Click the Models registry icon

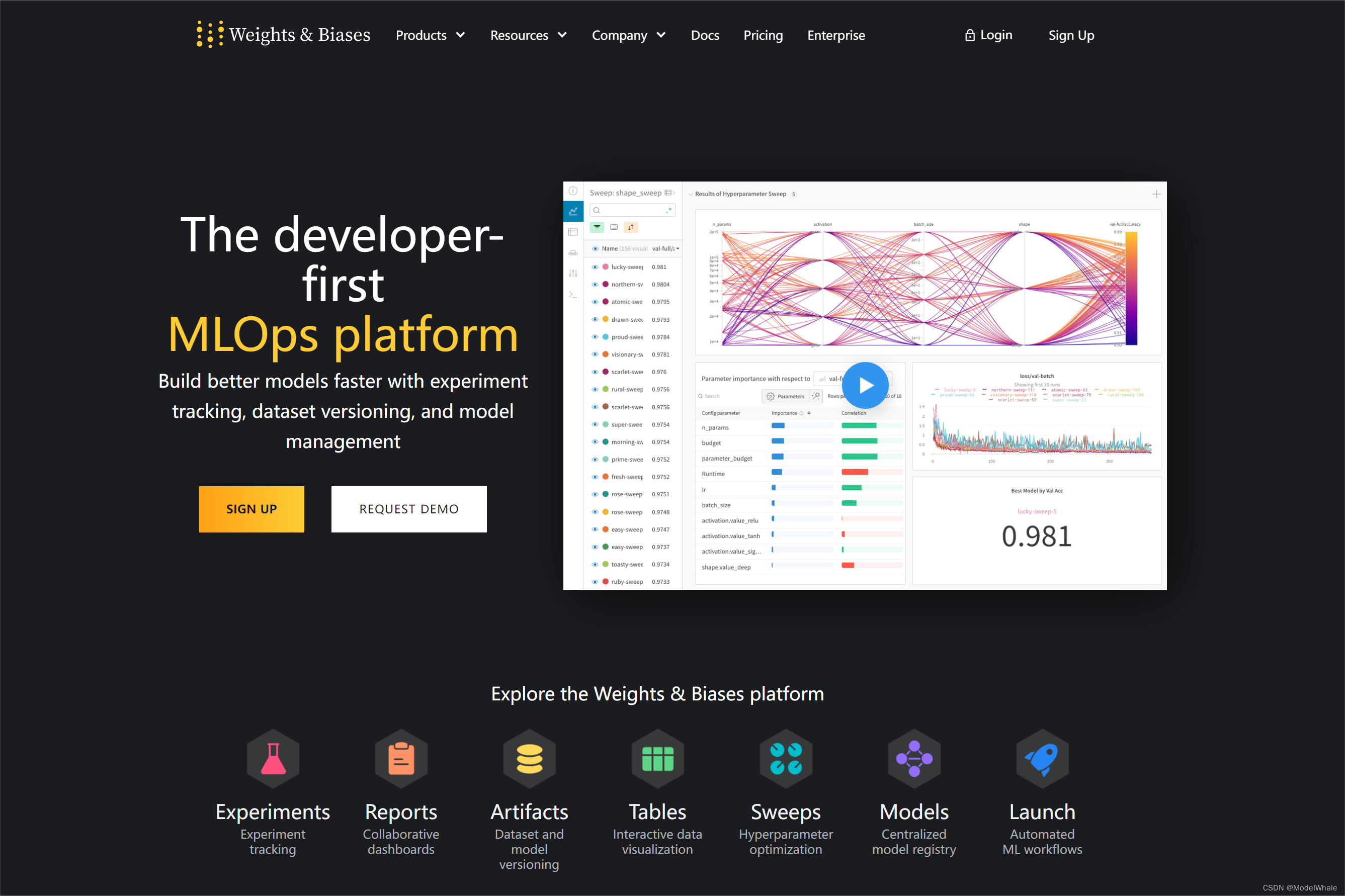[x=913, y=758]
